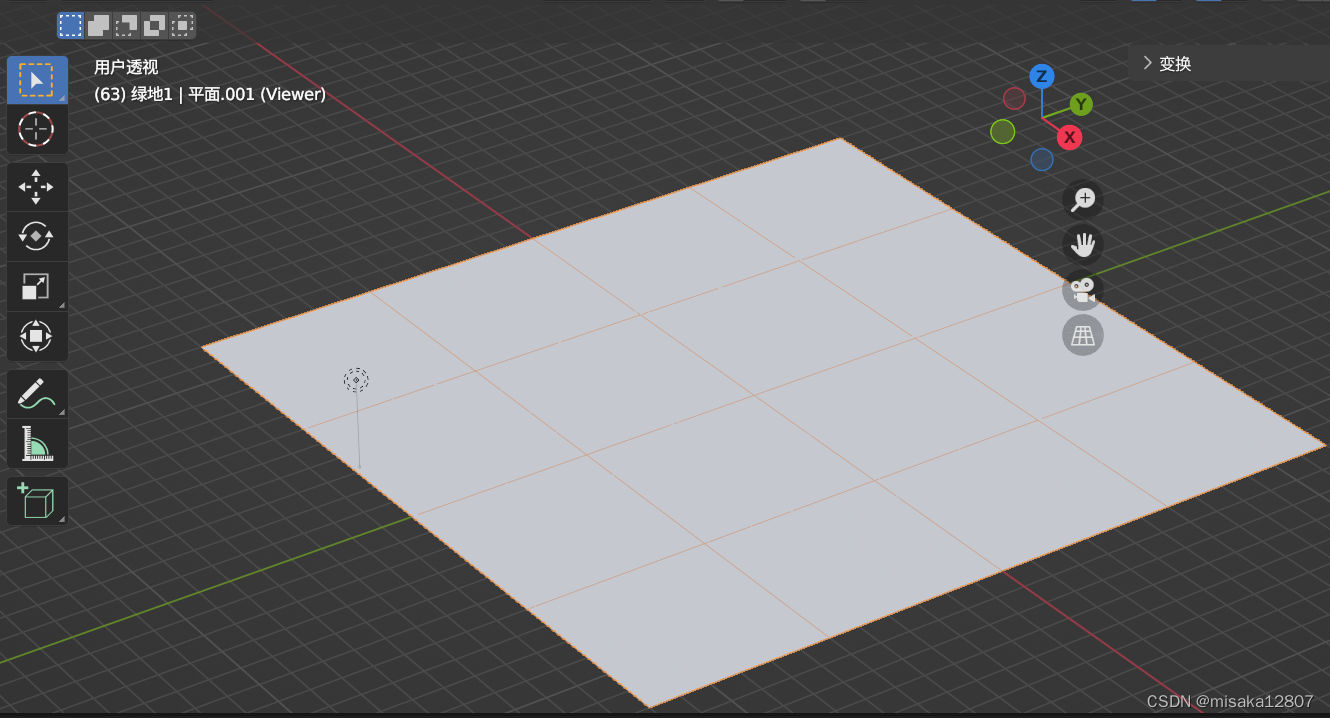Click the 3D cursor on the plane
Screen dimensions: 1330x718
tap(356, 380)
